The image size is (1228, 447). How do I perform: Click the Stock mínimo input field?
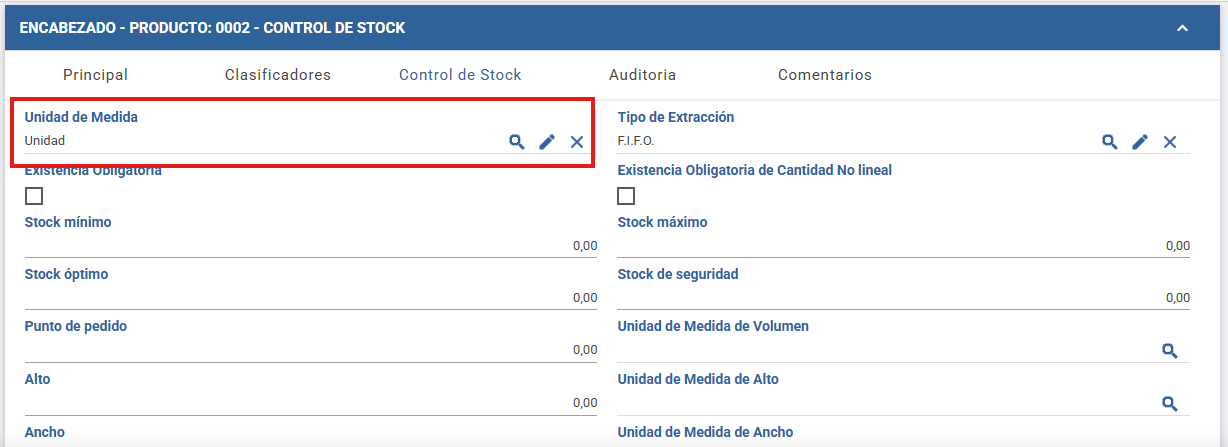[311, 245]
